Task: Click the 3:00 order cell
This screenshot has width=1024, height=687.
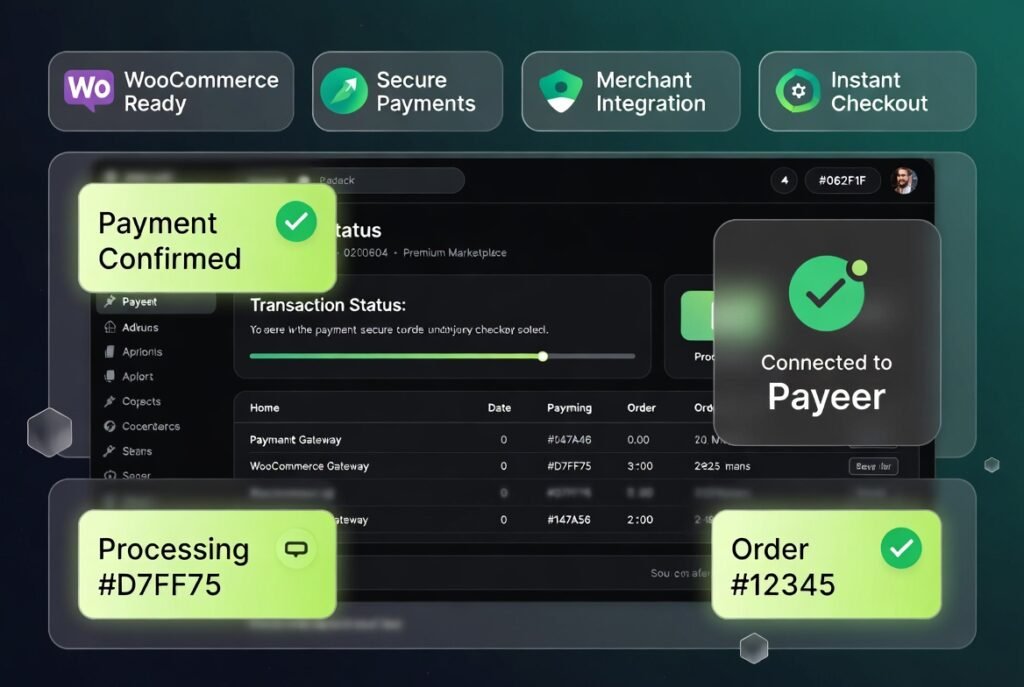Action: [640, 466]
